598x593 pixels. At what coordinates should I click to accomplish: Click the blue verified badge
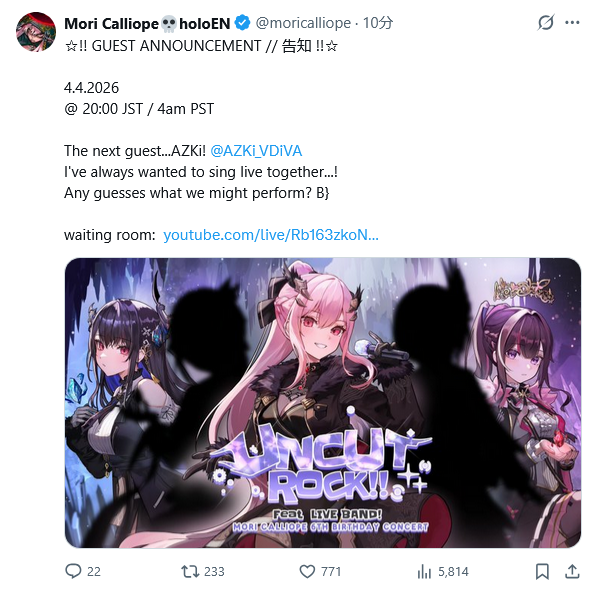(242, 23)
